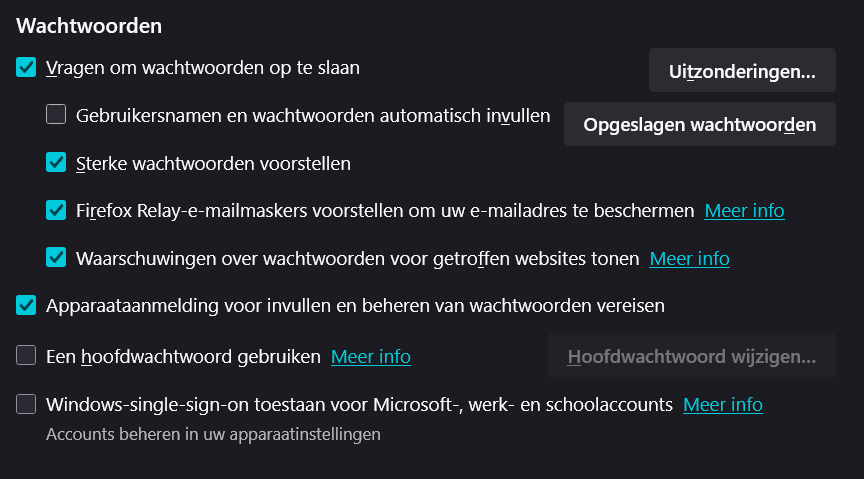Uncheck the "Apparaataanmelding" vereisen checkbox
The width and height of the screenshot is (864, 479).
pyautogui.click(x=27, y=305)
